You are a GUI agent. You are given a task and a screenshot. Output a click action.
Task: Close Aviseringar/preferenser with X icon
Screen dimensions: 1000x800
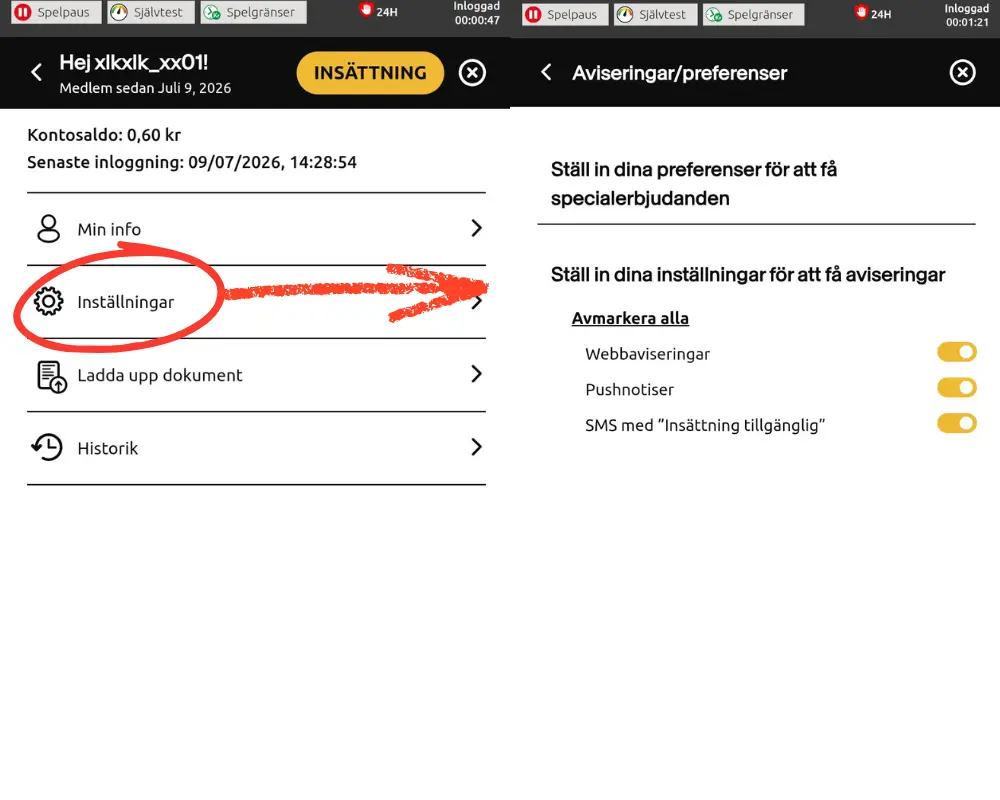962,73
